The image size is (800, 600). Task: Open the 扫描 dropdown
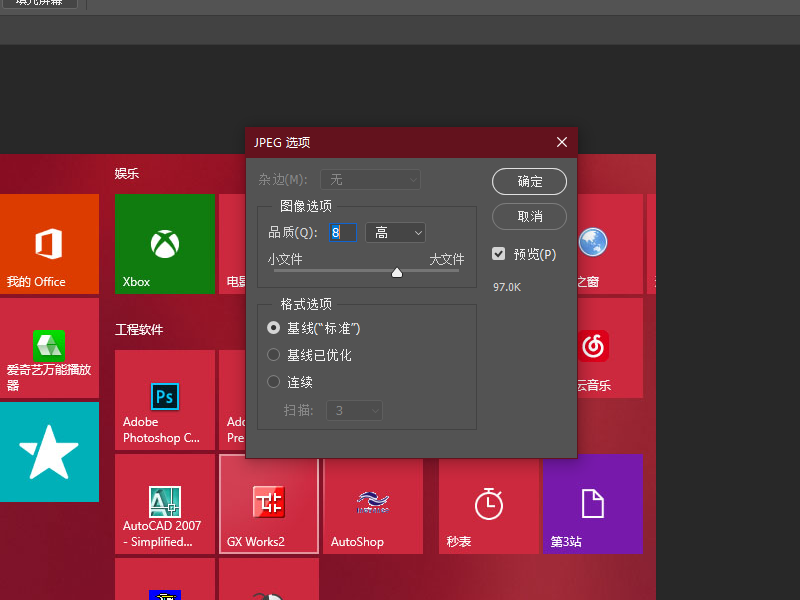(x=354, y=410)
